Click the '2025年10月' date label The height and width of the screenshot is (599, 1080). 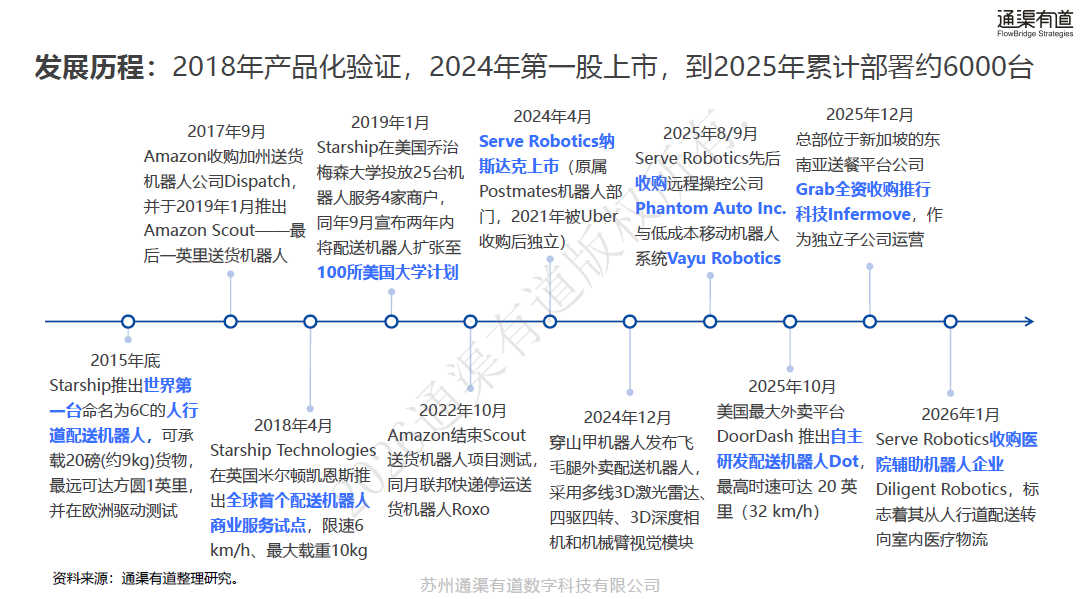tap(792, 386)
